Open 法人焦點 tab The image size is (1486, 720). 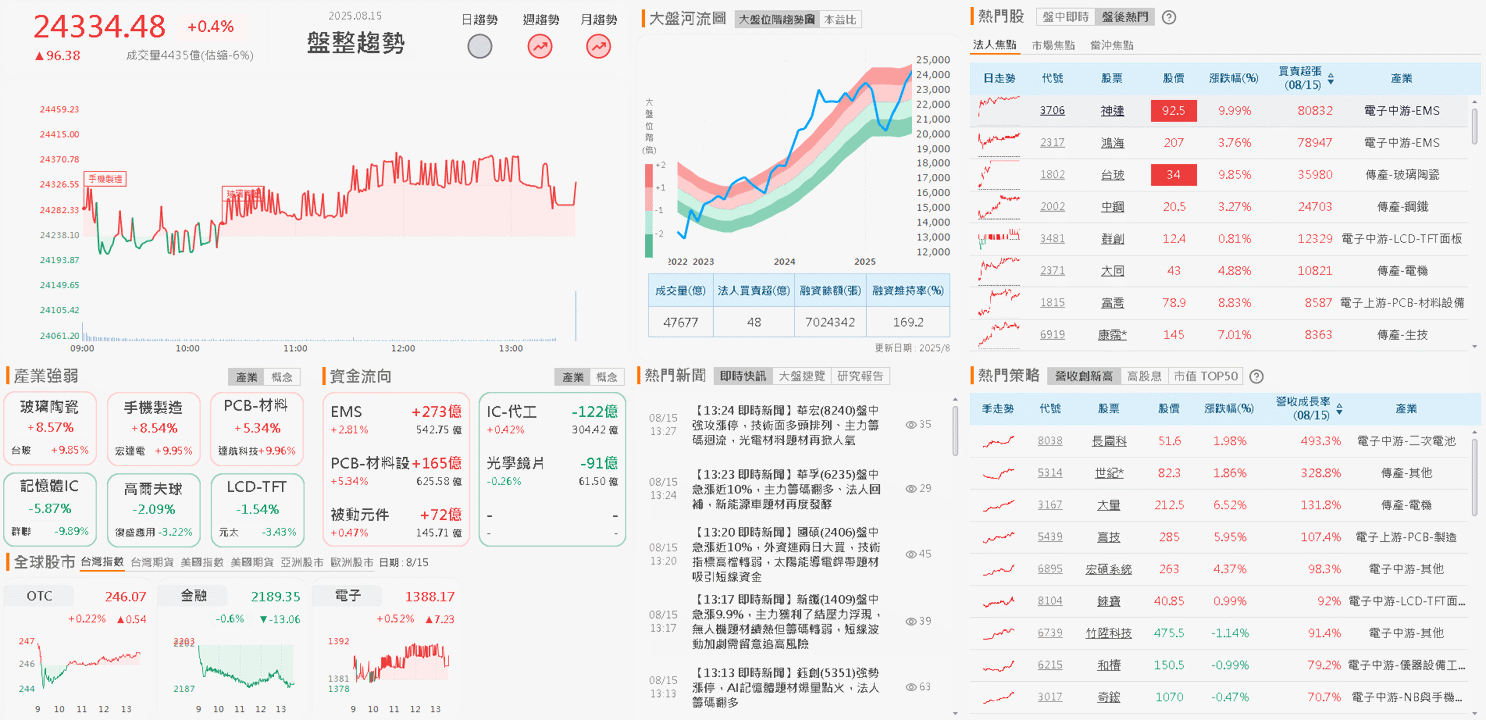(996, 45)
